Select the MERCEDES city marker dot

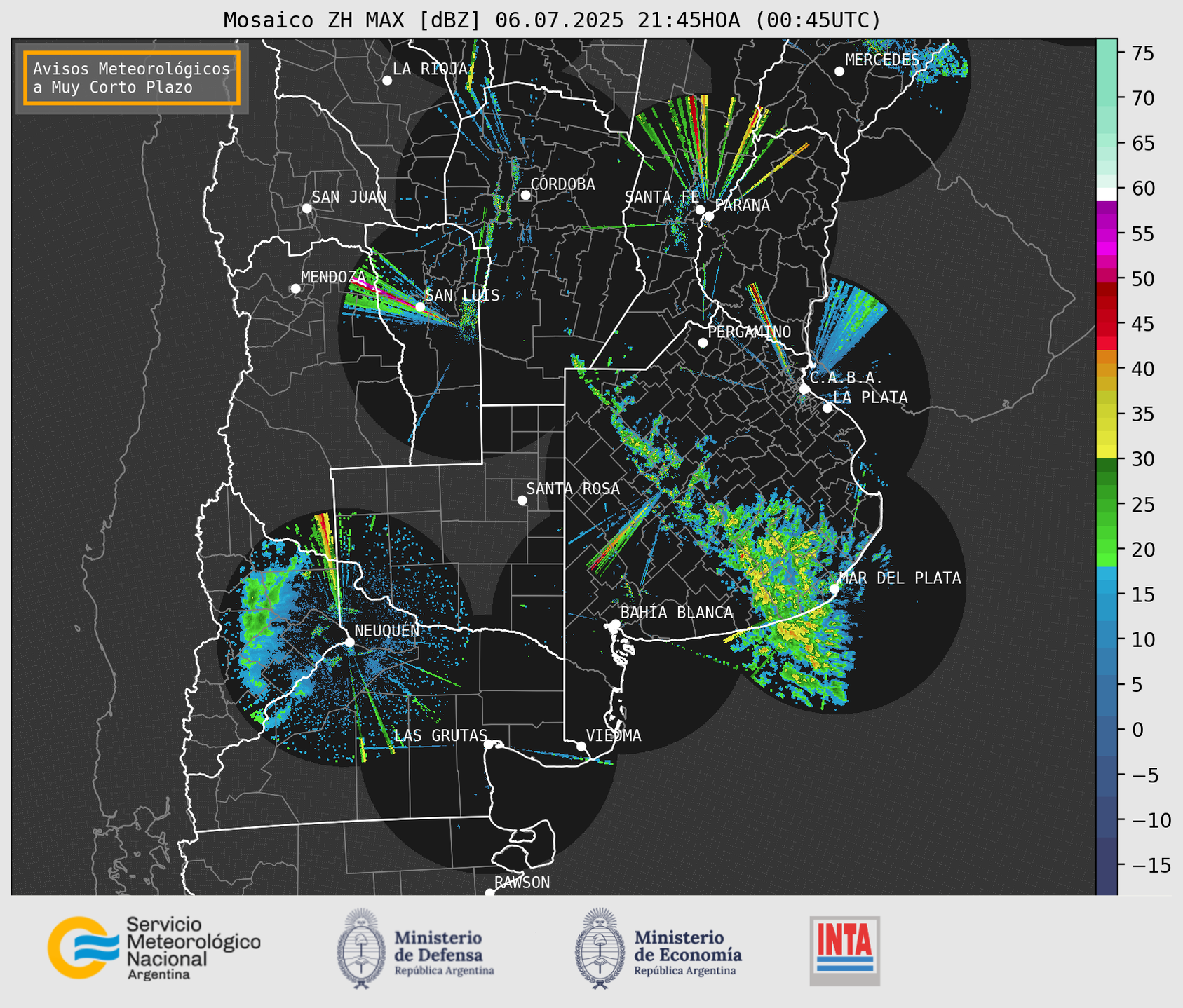coord(839,71)
